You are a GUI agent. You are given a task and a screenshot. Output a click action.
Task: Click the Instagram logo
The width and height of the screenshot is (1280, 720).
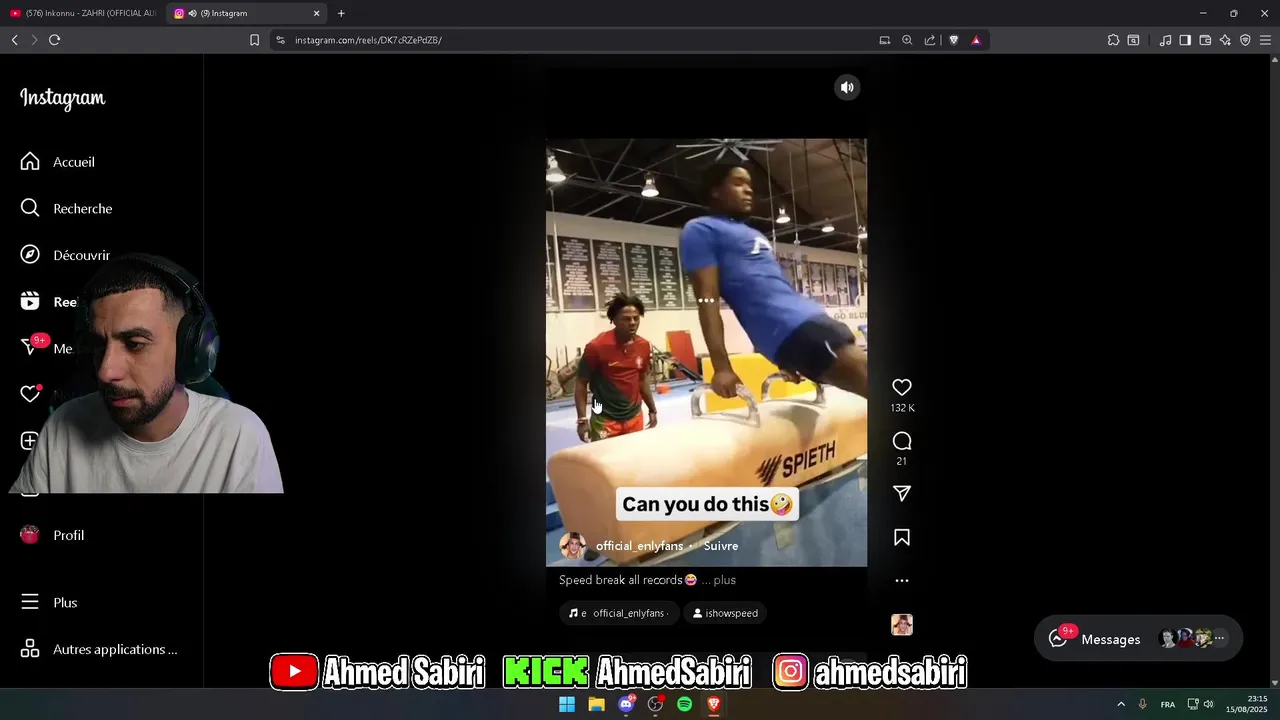click(x=62, y=98)
